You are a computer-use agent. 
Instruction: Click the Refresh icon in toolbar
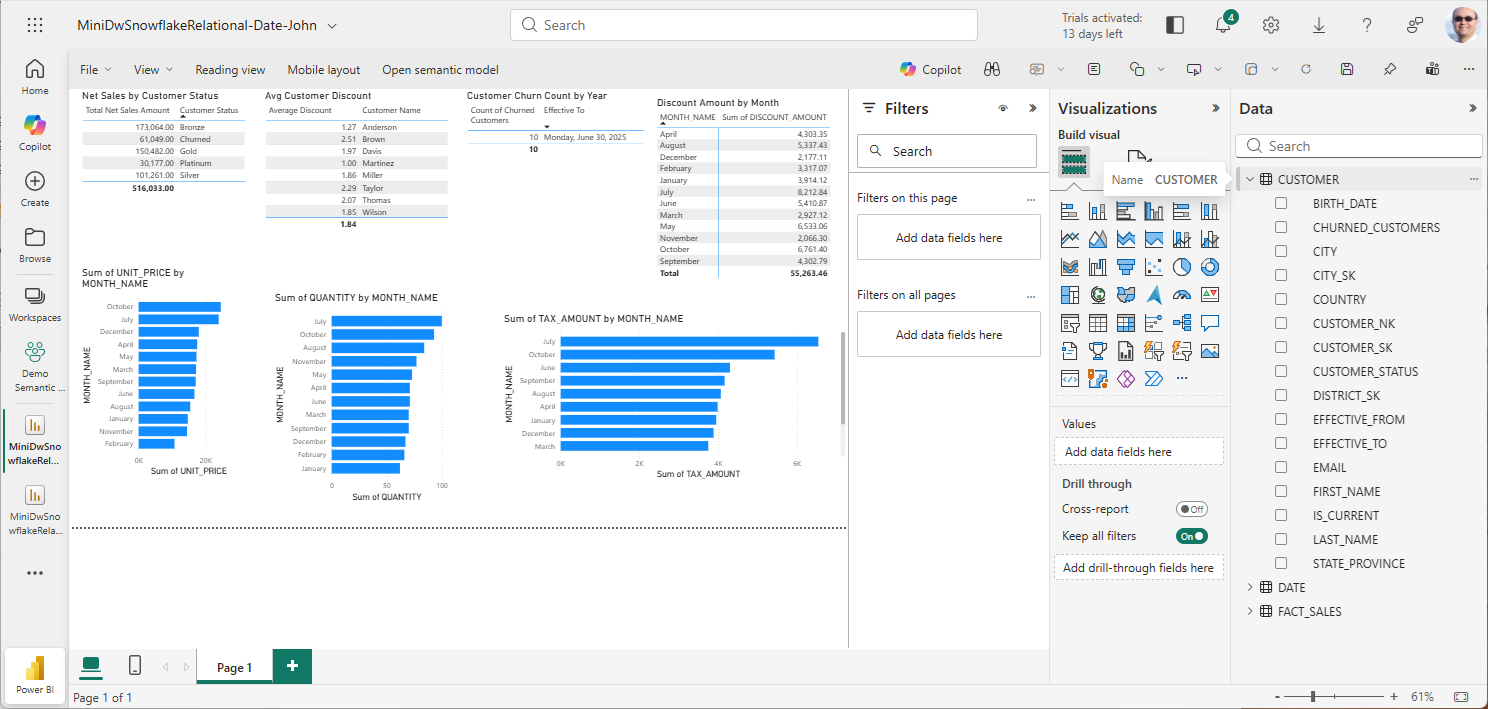tap(1305, 70)
